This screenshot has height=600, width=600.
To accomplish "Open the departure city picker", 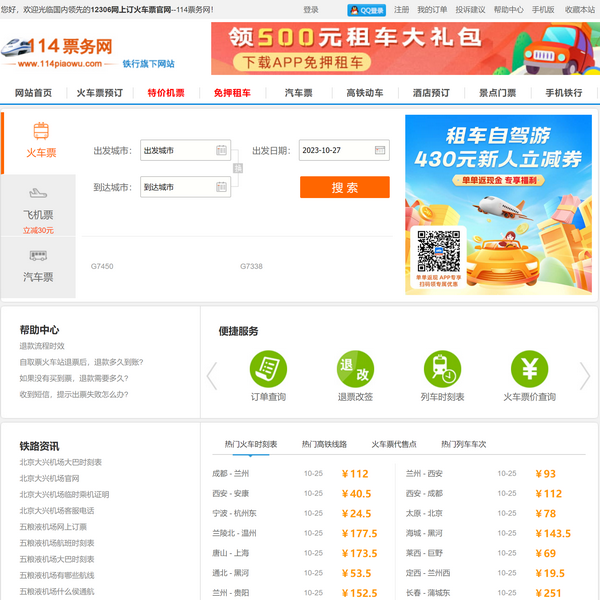I will [222, 150].
